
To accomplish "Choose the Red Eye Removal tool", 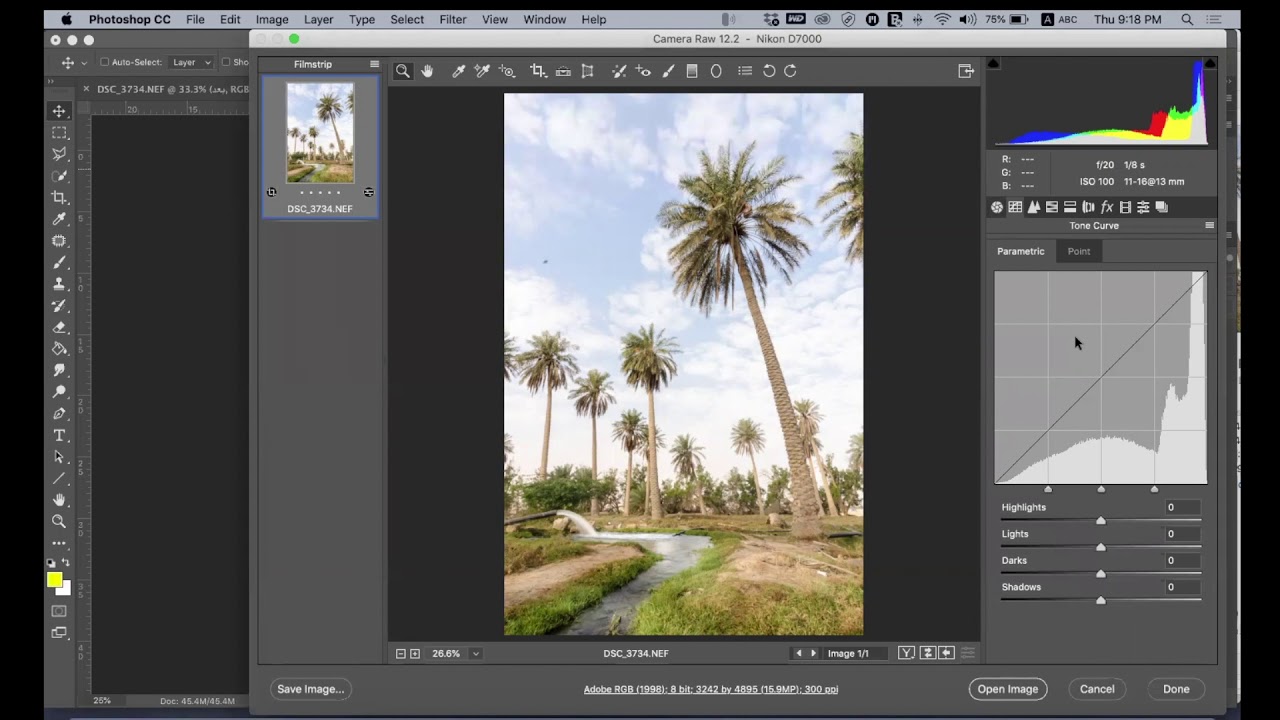I will (643, 71).
